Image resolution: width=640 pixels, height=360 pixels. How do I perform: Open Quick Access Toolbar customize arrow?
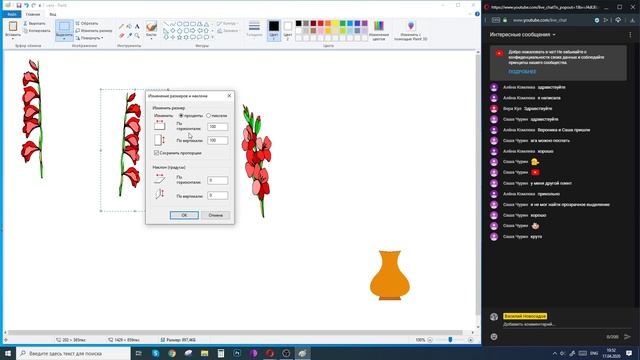(x=40, y=5)
